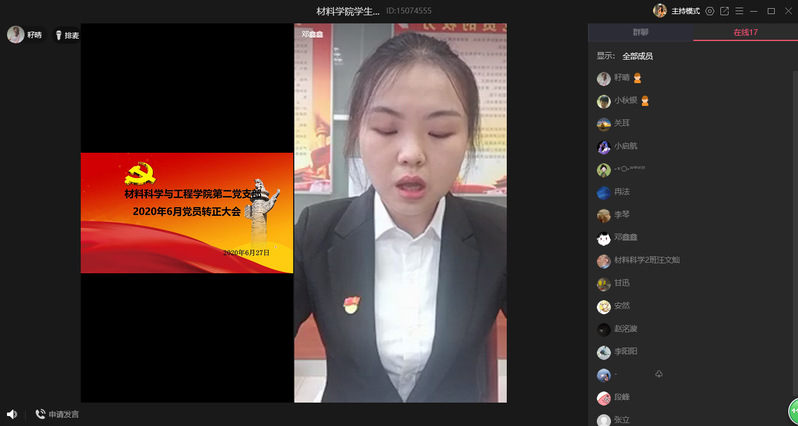This screenshot has height=426, width=798.
Task: Click the pop-out share icon in title bar
Action: click(x=724, y=11)
